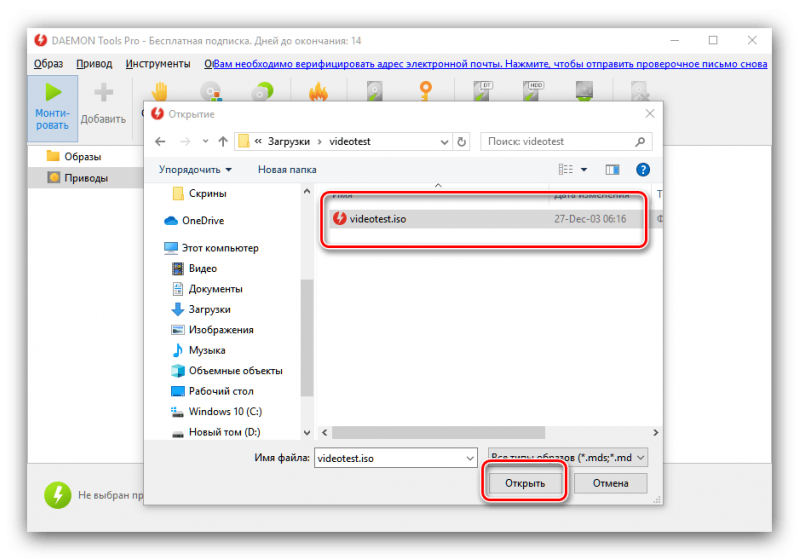Open the Упорядочить dropdown menu
Viewport: 800px width, 560px height.
pos(195,169)
